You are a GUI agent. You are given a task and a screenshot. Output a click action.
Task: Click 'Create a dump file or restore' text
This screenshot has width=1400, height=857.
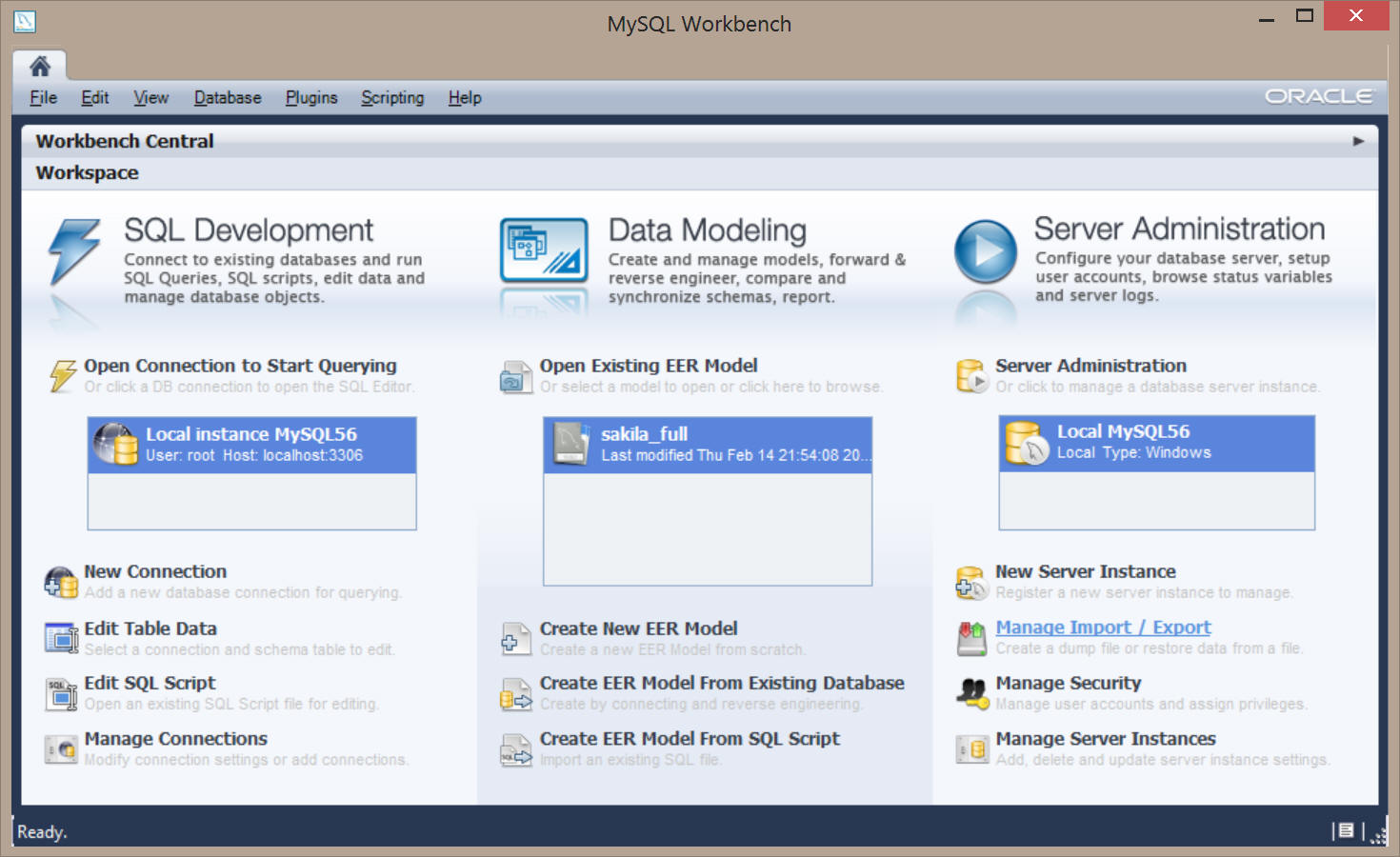pos(1150,648)
